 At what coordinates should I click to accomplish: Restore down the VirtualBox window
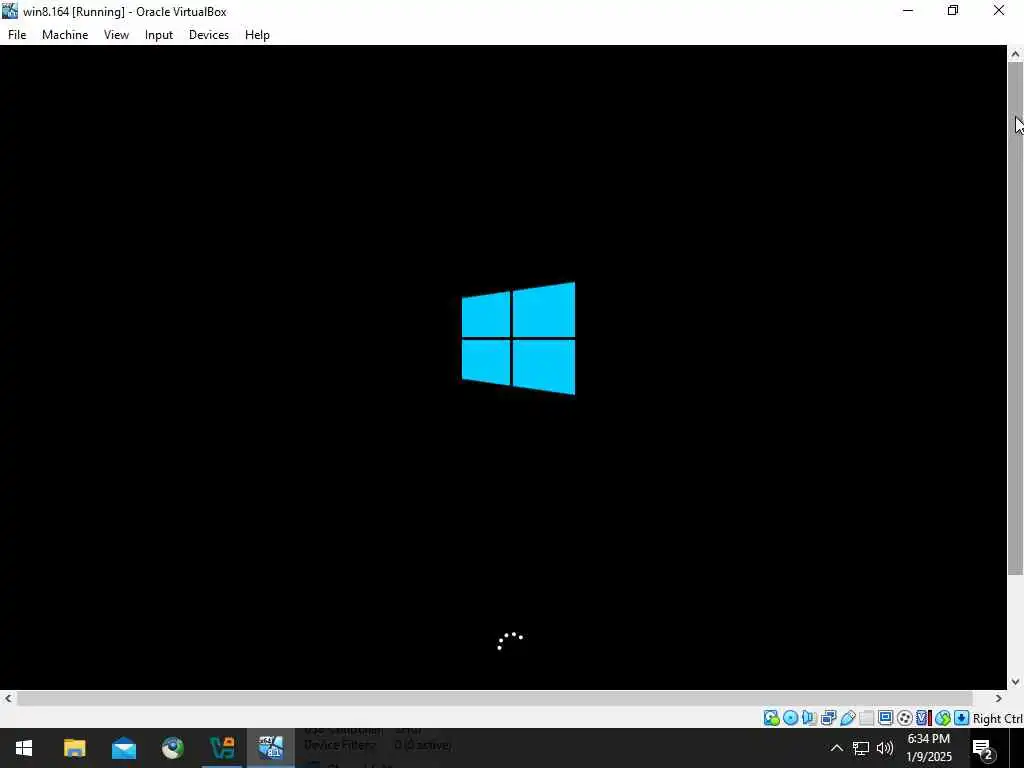click(x=953, y=11)
